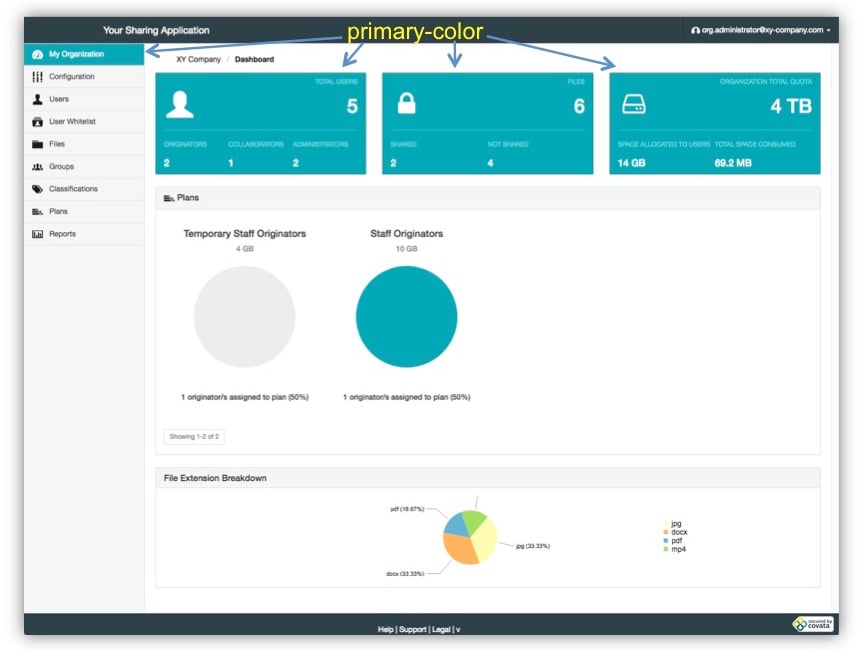
Task: Click the 4 TB quota value
Action: pyautogui.click(x=791, y=106)
